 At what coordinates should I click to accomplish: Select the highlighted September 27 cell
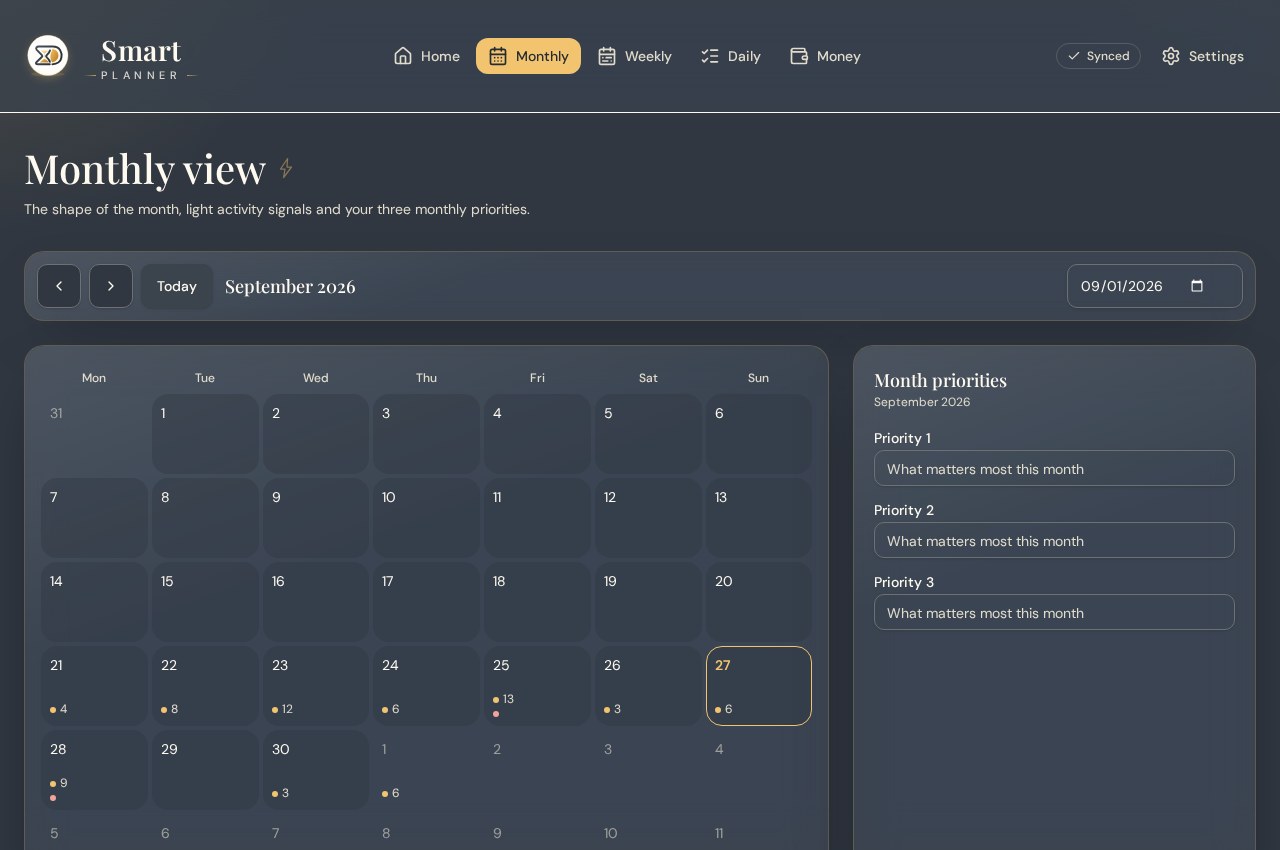759,686
